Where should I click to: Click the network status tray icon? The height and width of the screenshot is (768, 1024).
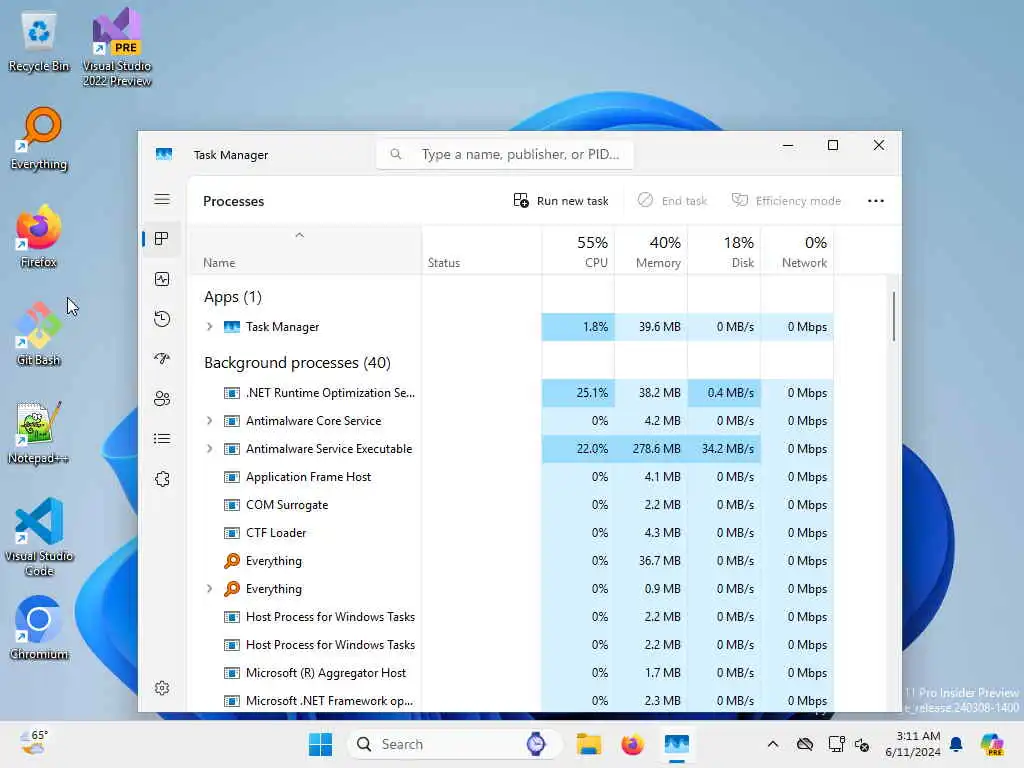(x=836, y=744)
